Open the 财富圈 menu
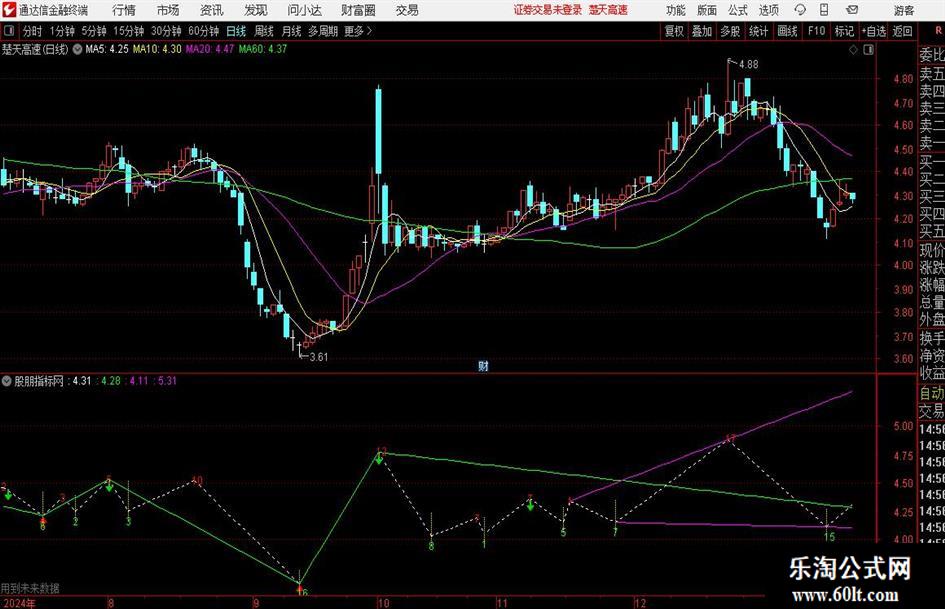945x609 pixels. [358, 10]
